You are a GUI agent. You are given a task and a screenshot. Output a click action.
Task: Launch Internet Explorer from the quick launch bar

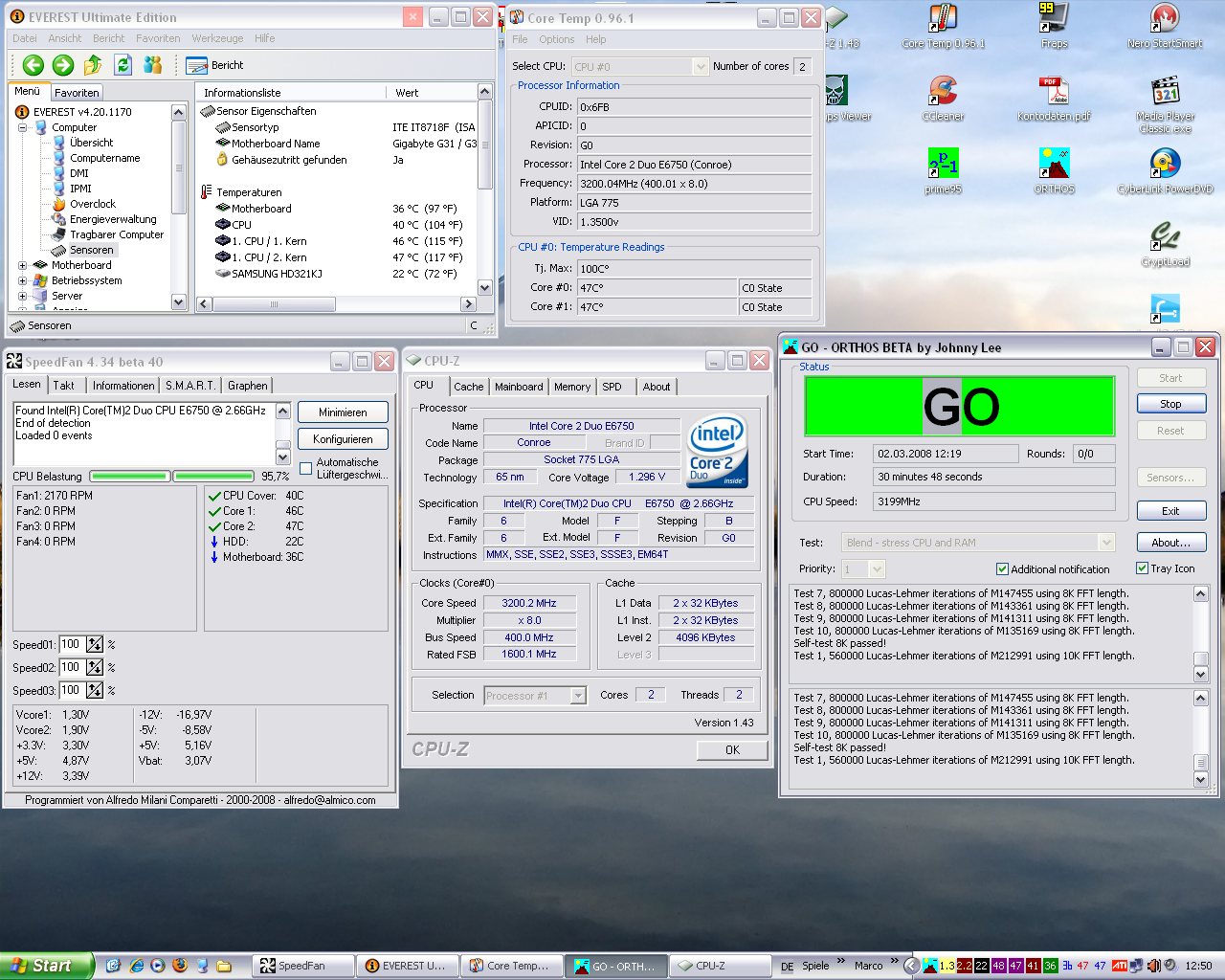tap(136, 966)
